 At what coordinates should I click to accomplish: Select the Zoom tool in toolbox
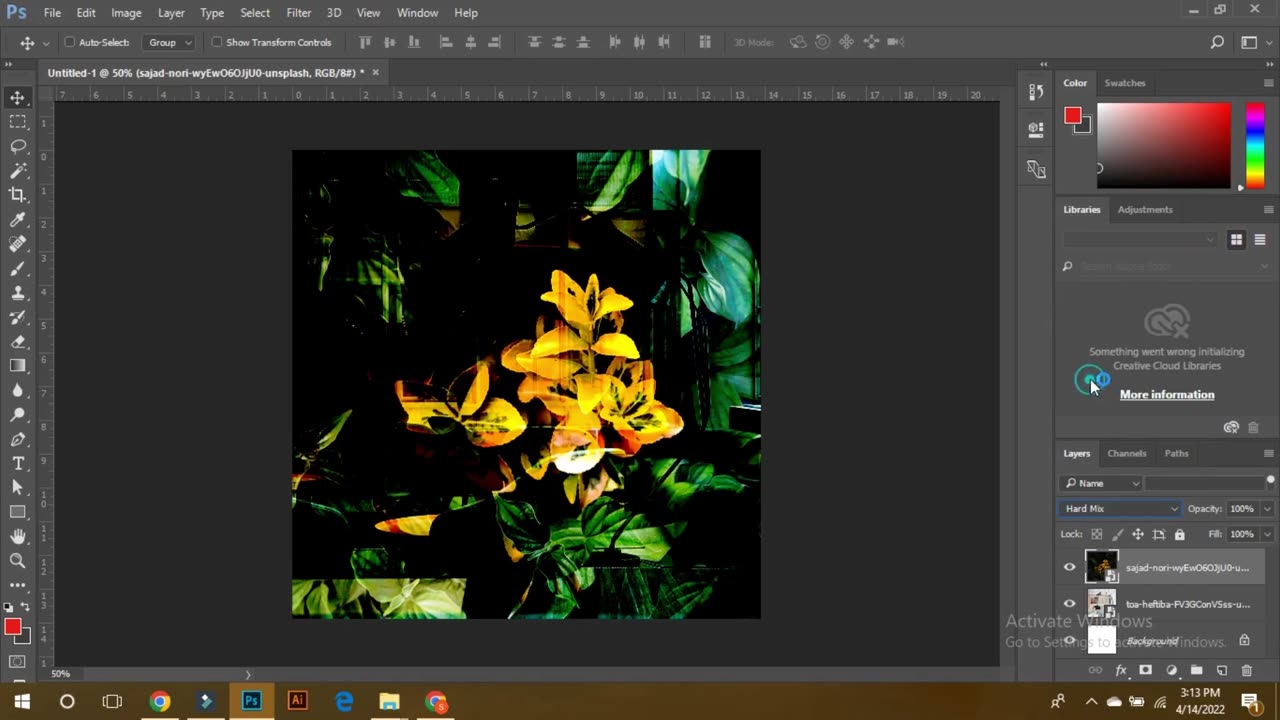click(x=18, y=561)
